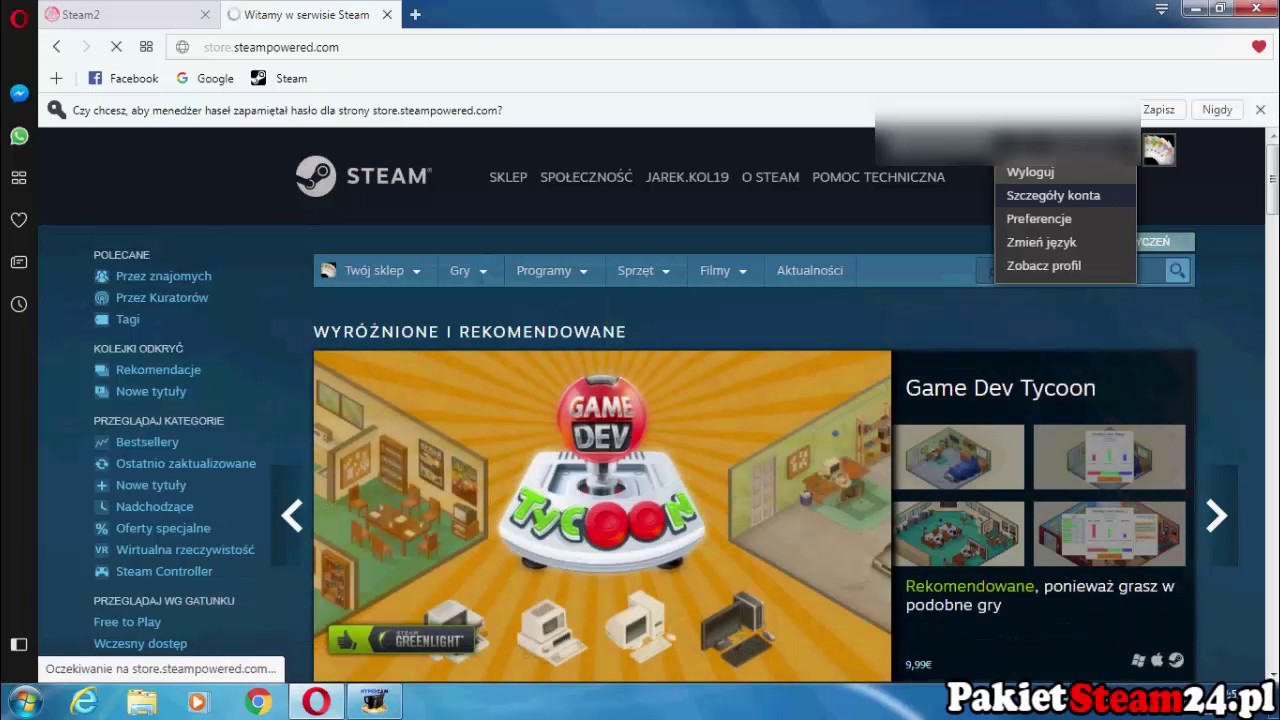
Task: Open the Facebook bookmark
Action: [123, 78]
